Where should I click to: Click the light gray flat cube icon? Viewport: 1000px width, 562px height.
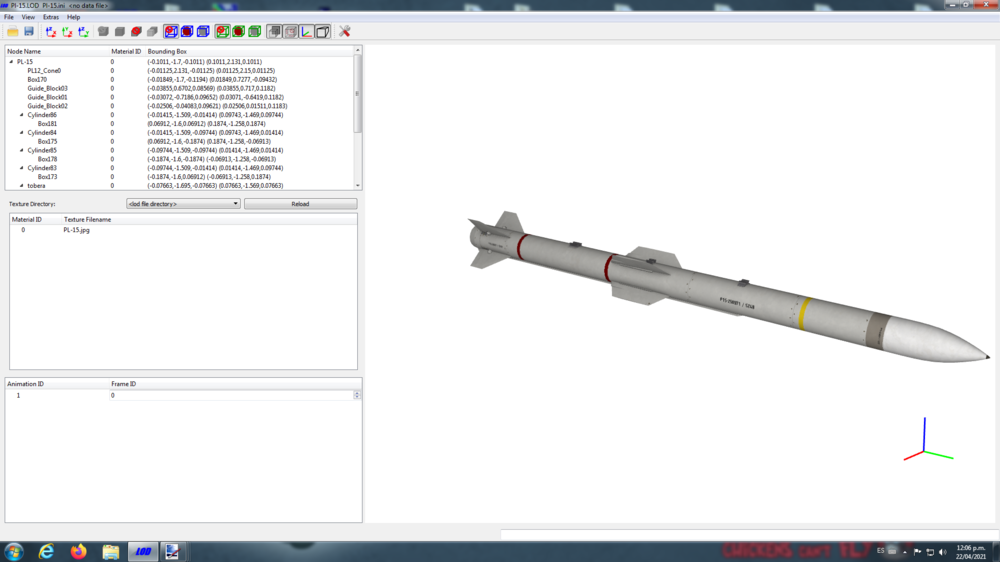[x=152, y=31]
